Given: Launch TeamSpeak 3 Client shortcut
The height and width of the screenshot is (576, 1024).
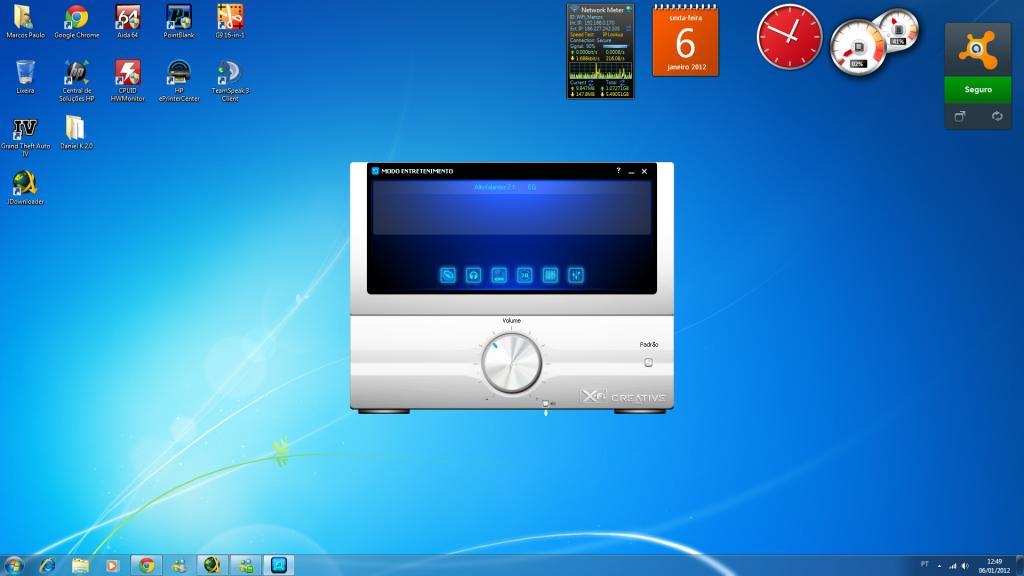Looking at the screenshot, I should (230, 81).
